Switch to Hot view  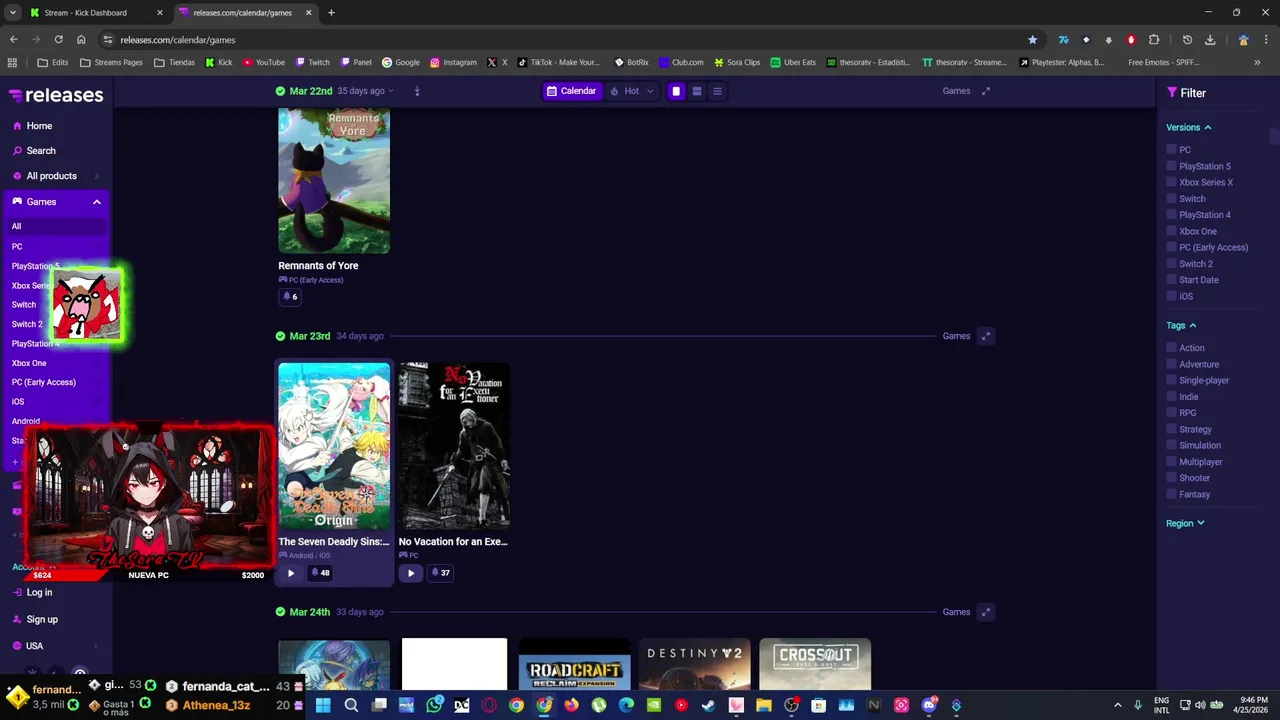(x=625, y=91)
